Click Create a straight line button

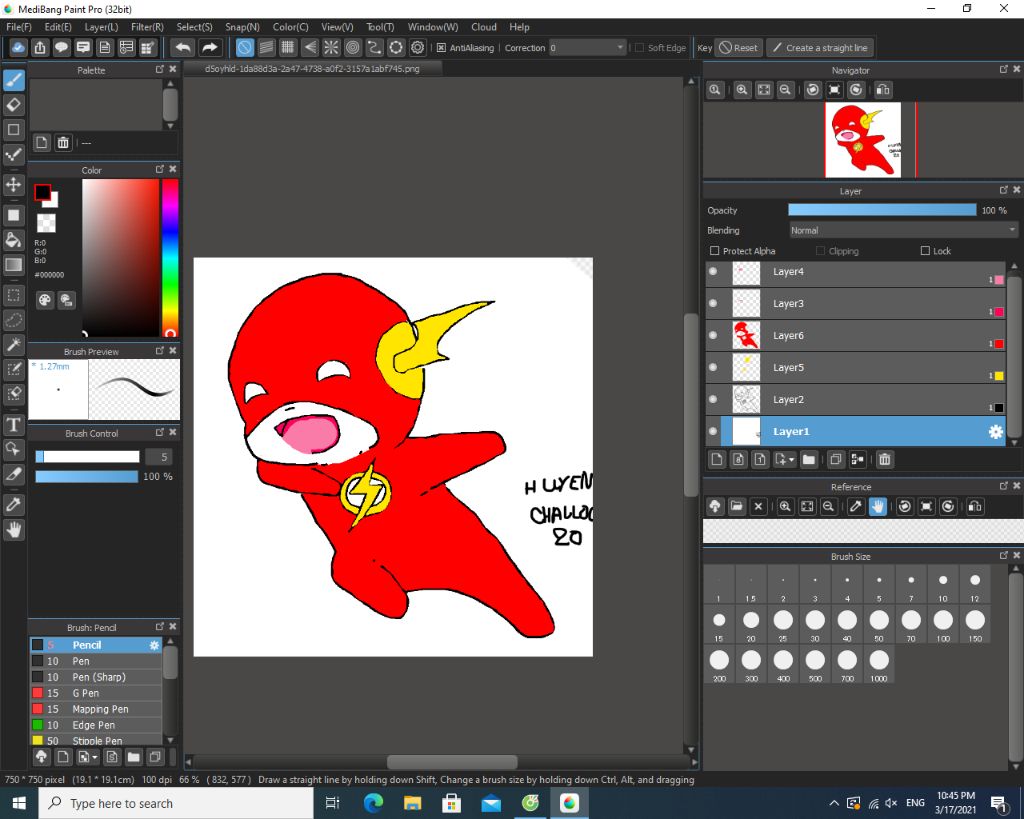pos(820,48)
